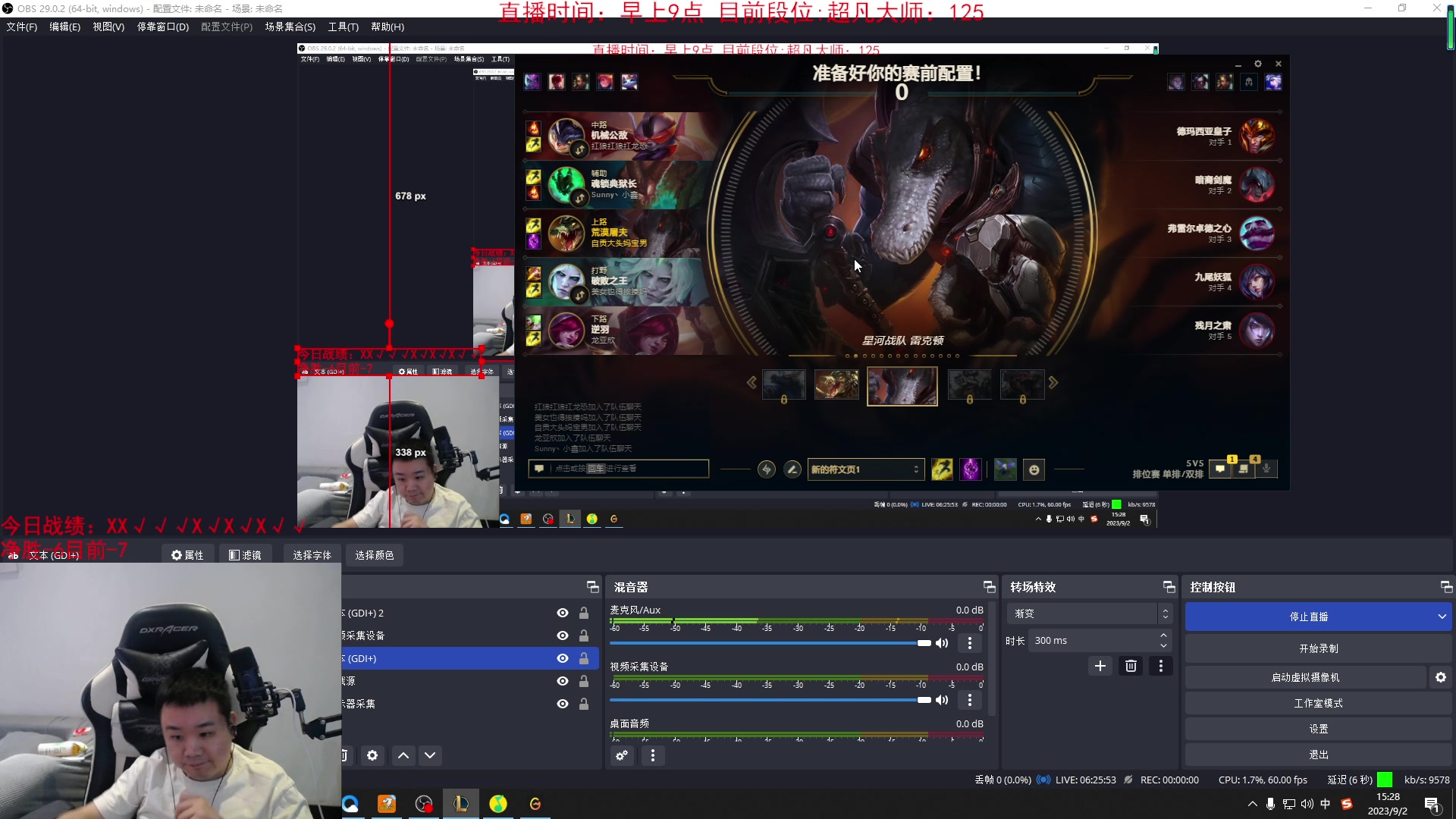Click the 属性 properties button
This screenshot has height=819, width=1456.
[x=187, y=555]
